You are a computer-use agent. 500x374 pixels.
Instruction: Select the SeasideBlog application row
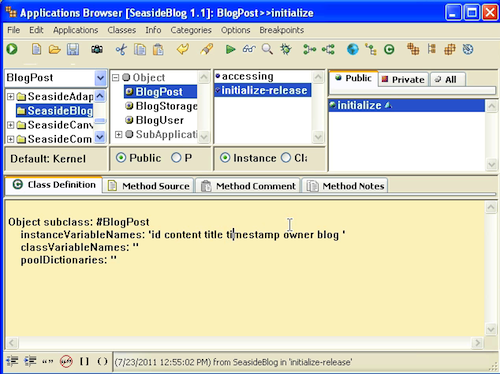click(55, 111)
